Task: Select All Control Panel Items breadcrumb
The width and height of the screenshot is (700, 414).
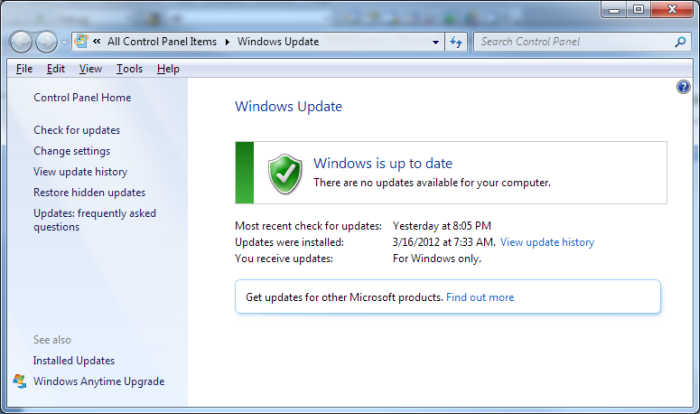Action: pos(162,42)
